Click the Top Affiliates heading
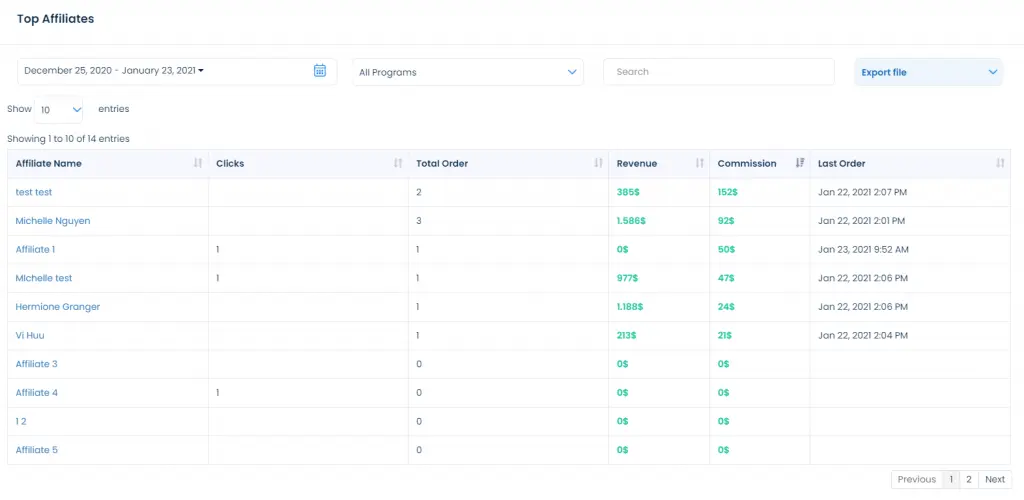1024x500 pixels. pos(56,19)
